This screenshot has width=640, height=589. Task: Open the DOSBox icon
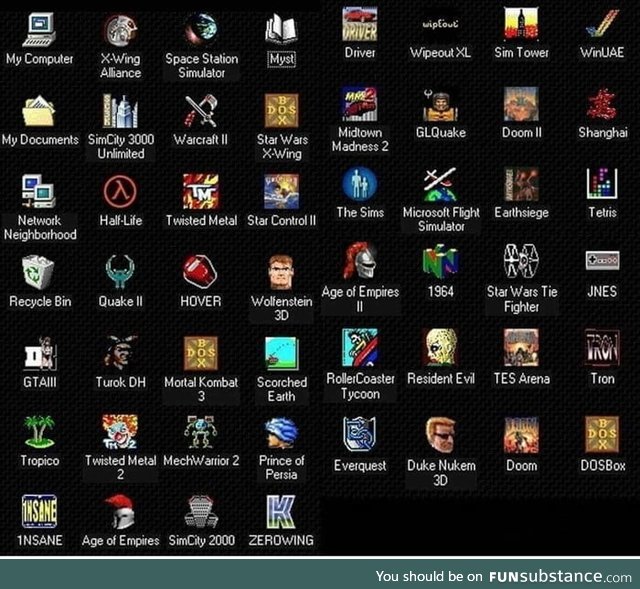click(x=602, y=435)
